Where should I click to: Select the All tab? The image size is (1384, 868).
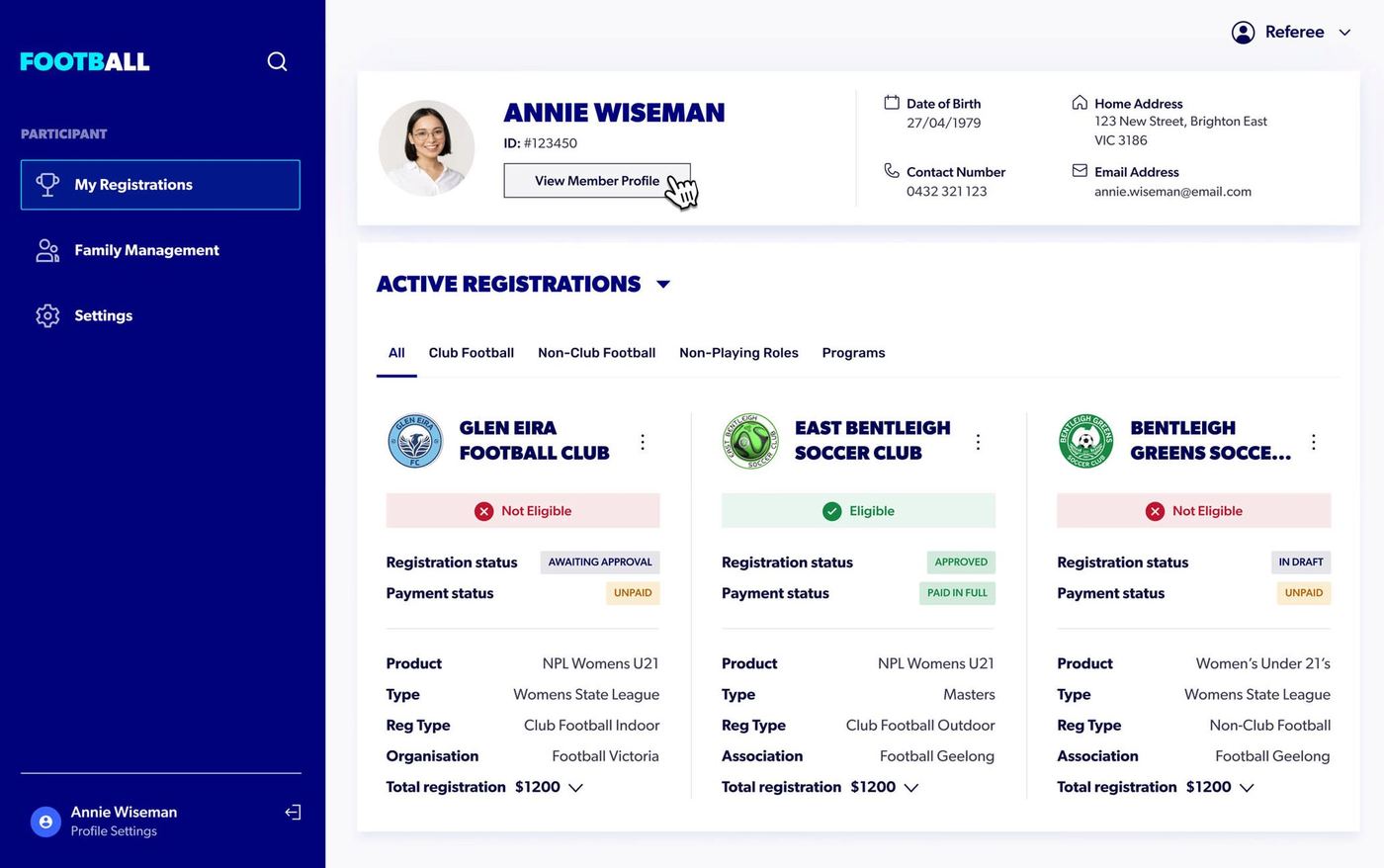pos(396,353)
